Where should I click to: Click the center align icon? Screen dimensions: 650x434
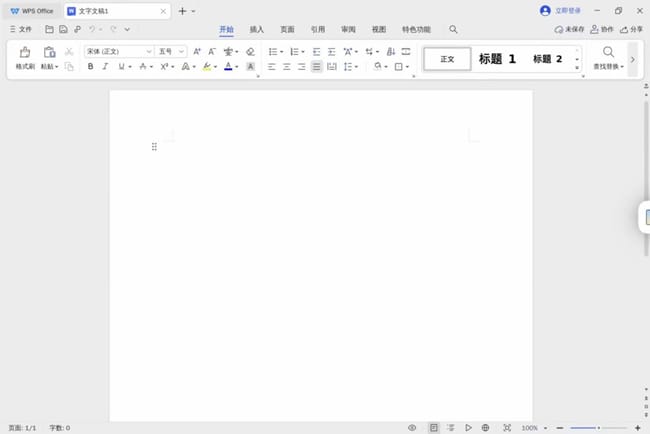(x=286, y=67)
